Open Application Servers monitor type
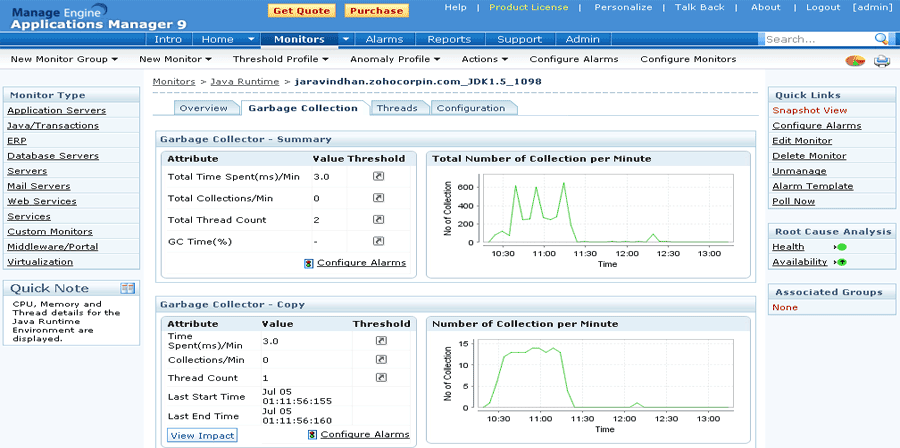900x448 pixels. pyautogui.click(x=56, y=110)
